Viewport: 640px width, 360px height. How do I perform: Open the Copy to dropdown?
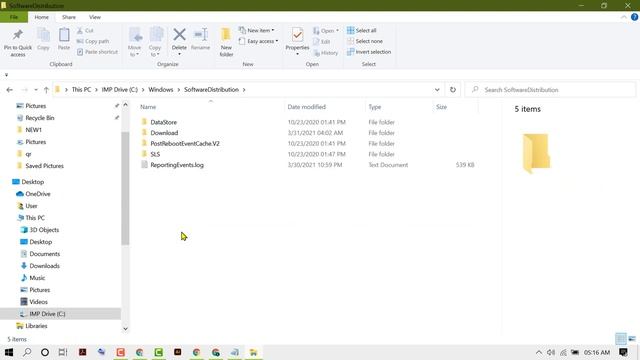156,42
